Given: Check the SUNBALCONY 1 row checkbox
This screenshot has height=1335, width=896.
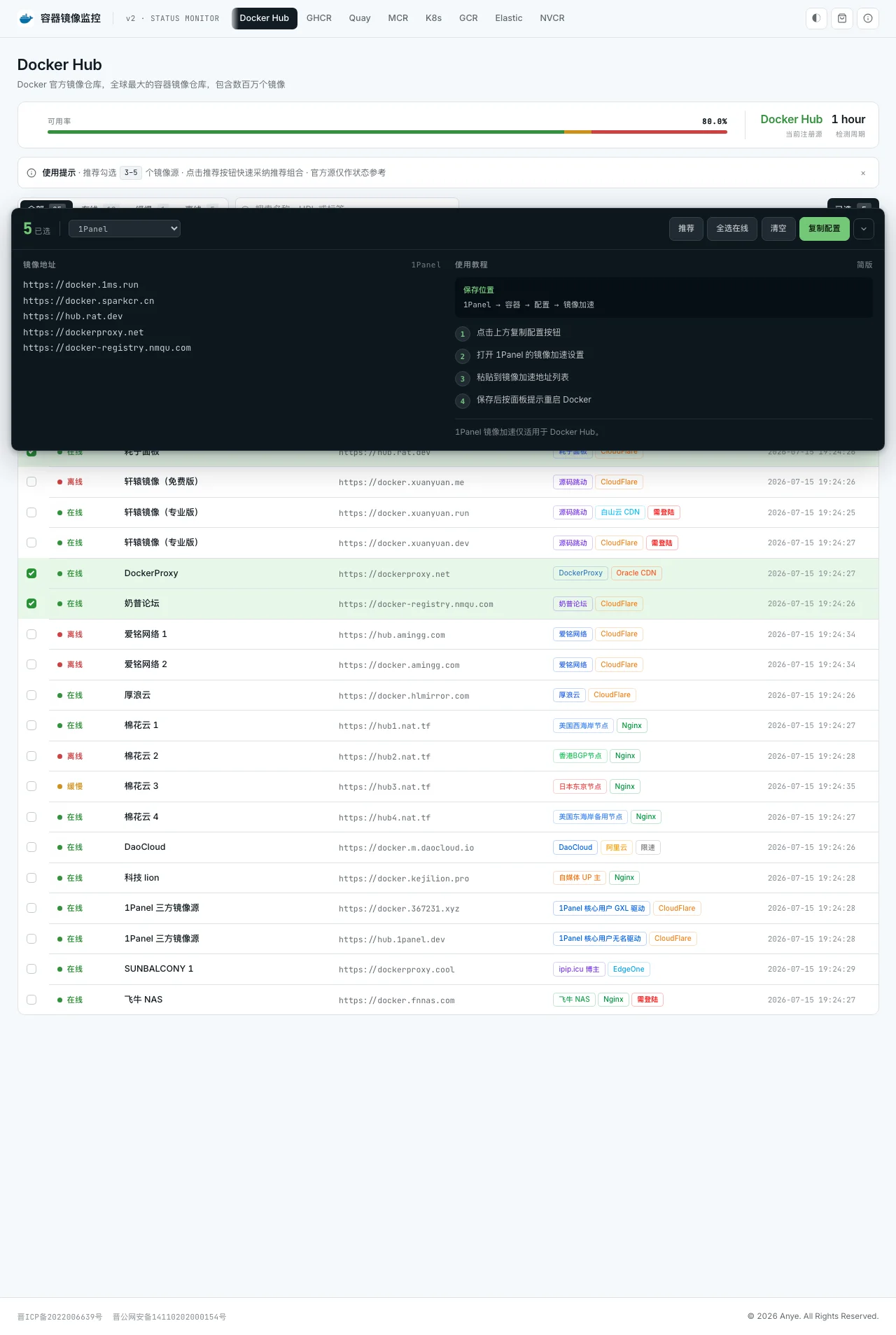Looking at the screenshot, I should tap(31, 969).
